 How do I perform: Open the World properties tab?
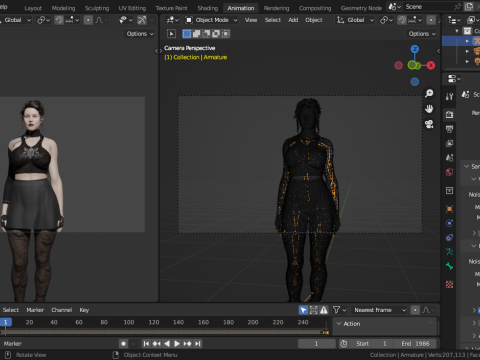click(449, 172)
